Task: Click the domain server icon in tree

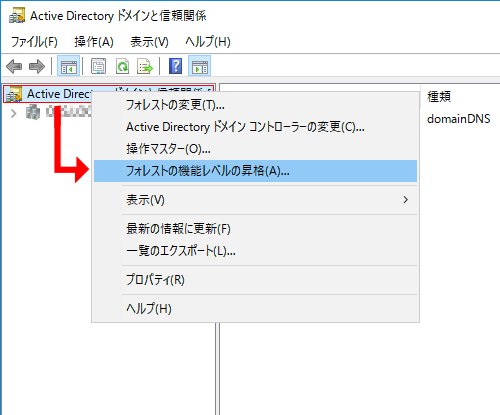Action: (x=33, y=112)
